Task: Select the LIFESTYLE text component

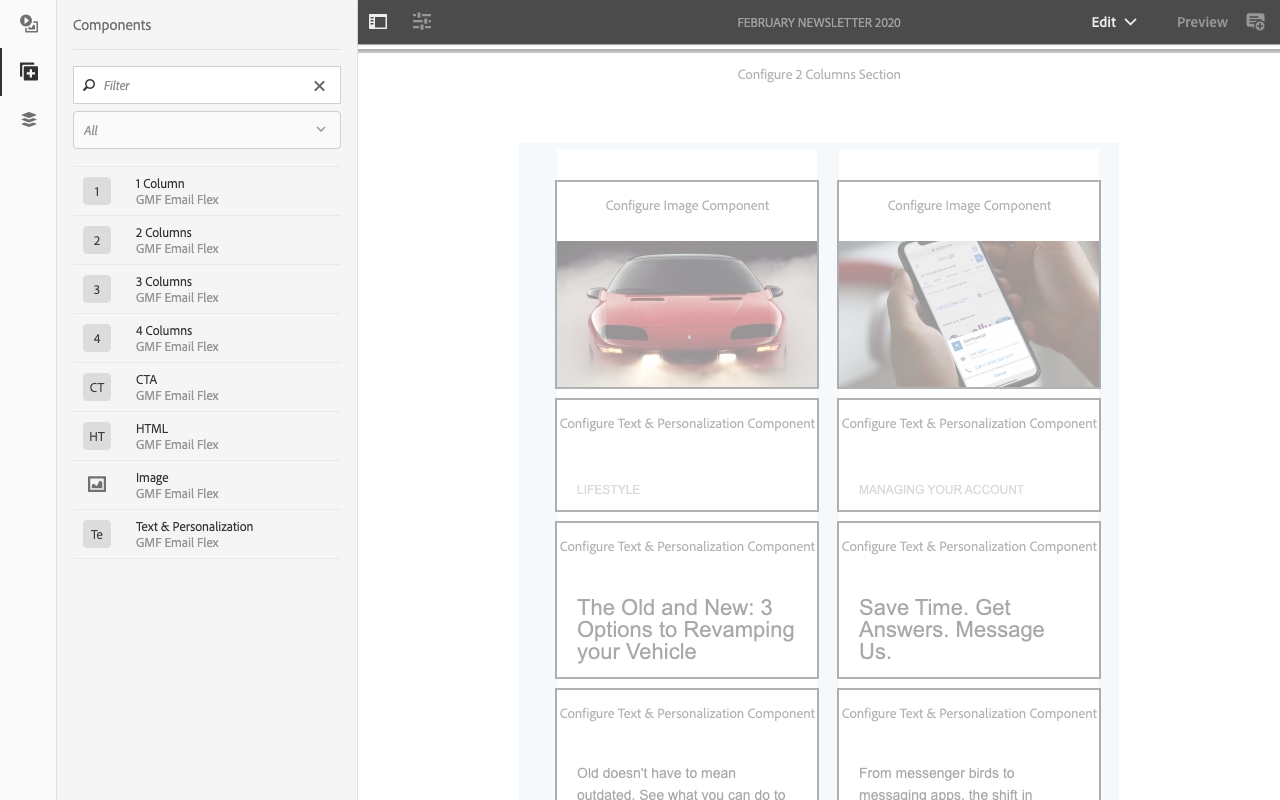Action: click(687, 455)
